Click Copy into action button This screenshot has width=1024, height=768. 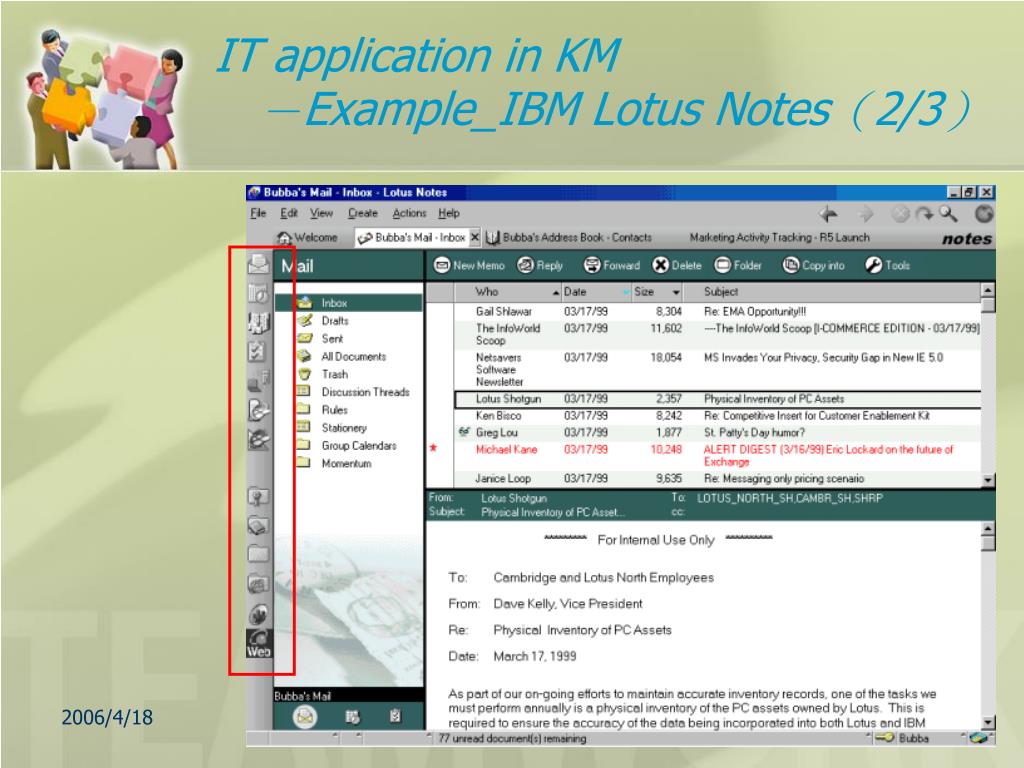point(814,266)
